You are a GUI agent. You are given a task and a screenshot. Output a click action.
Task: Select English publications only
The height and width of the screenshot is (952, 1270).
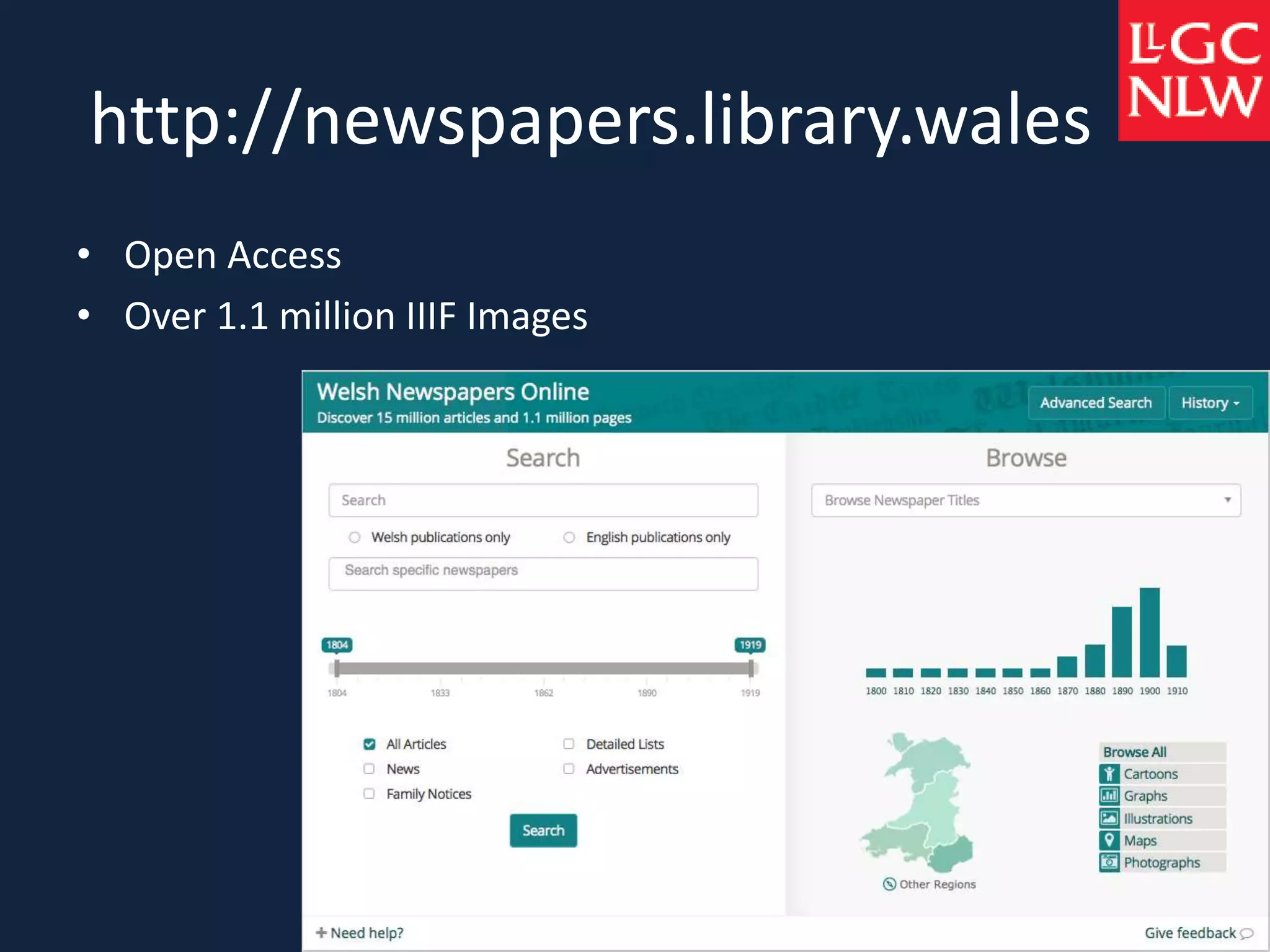tap(569, 537)
